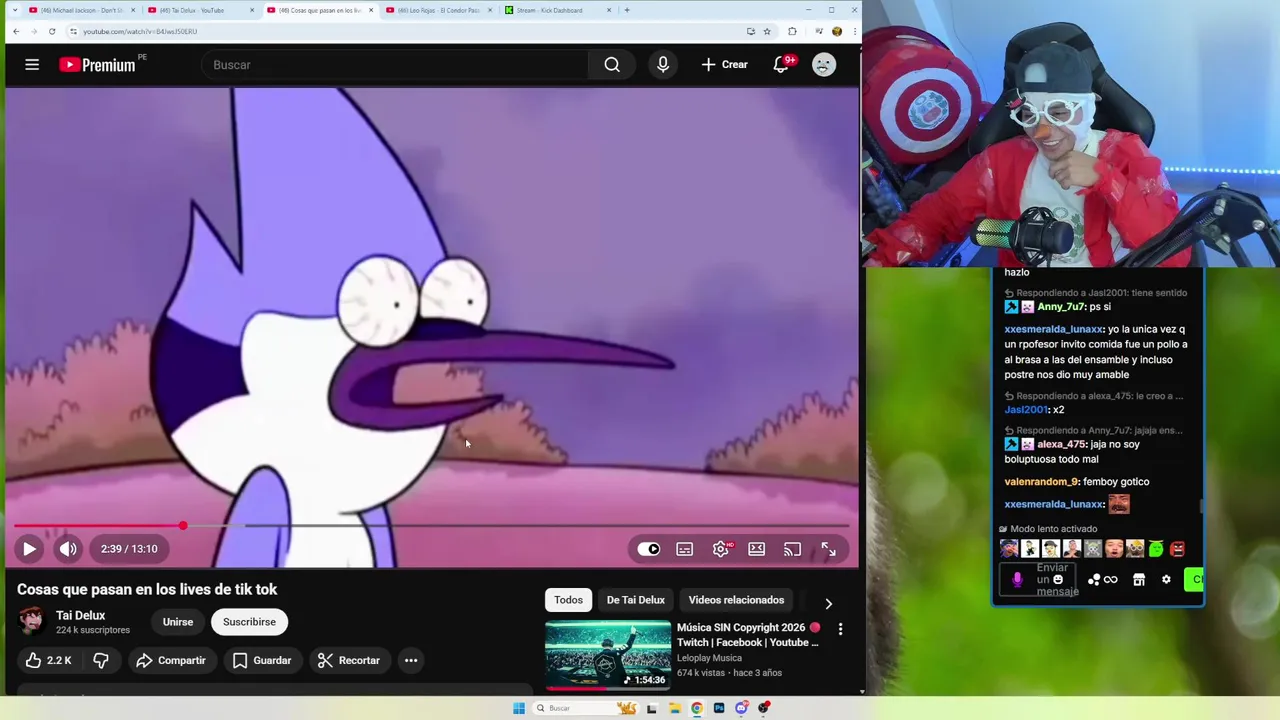Open Discord from the taskbar
Viewport: 1280px width, 720px height.
coord(741,708)
